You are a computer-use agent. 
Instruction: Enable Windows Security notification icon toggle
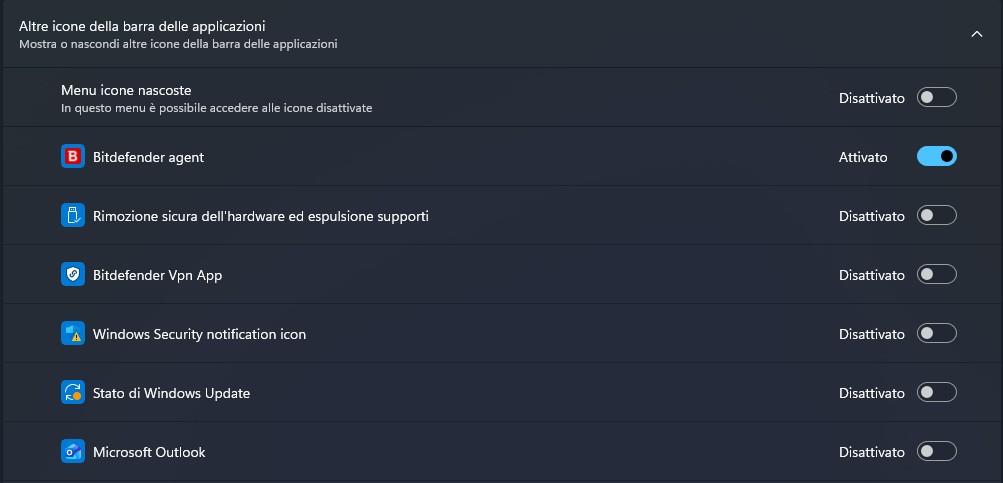pos(937,334)
